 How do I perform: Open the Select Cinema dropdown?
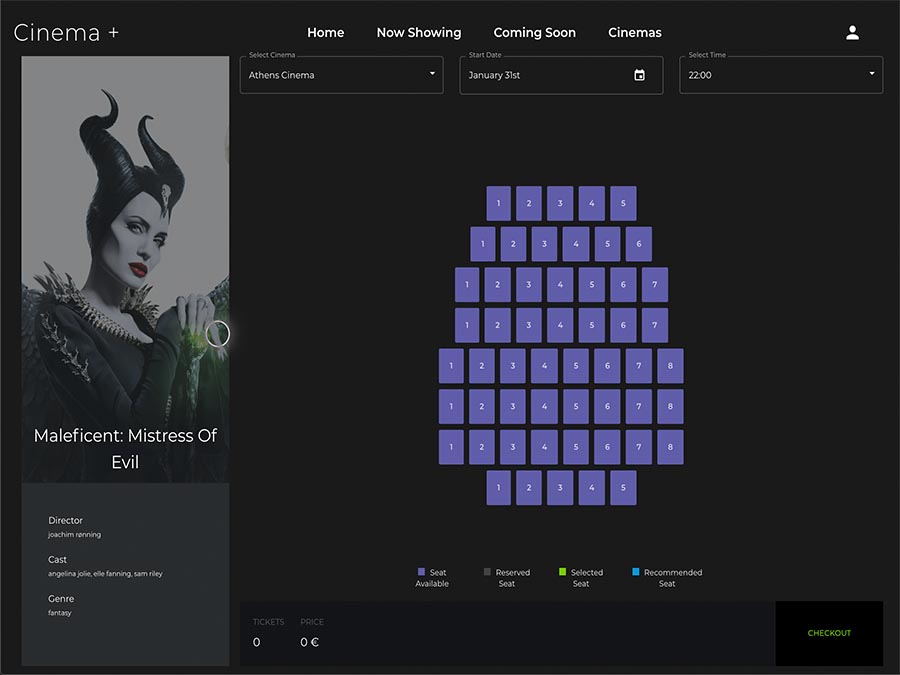coord(341,74)
